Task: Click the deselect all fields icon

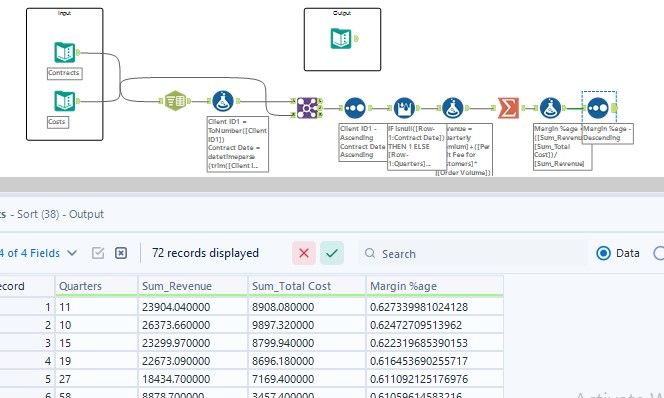Action: (121, 253)
